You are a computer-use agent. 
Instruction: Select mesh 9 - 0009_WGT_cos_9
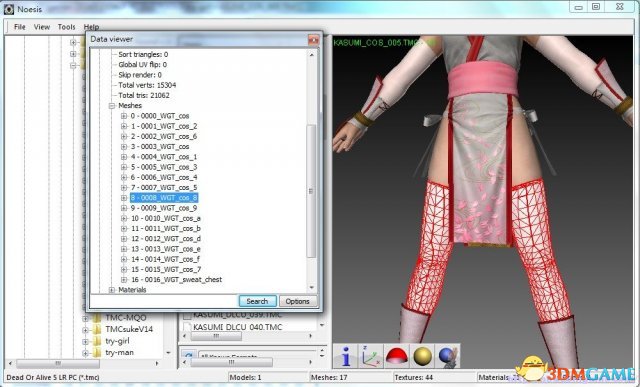click(164, 208)
